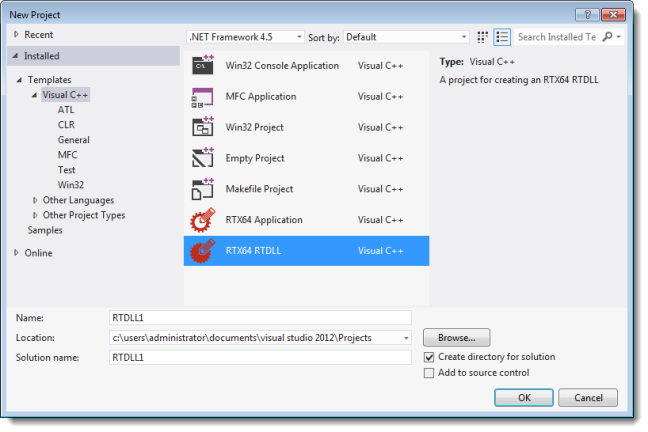
Task: Select the Win32 Project row text
Action: (254, 127)
